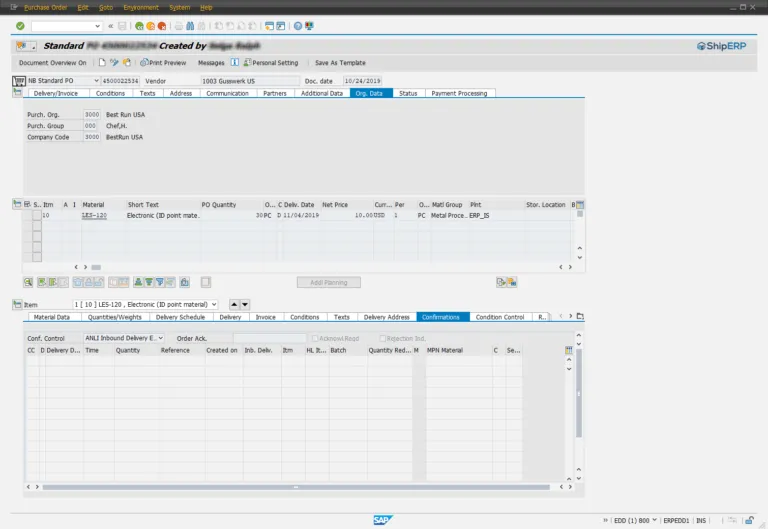
Task: Open the NB Standard PO type dropdown
Action: pyautogui.click(x=96, y=80)
